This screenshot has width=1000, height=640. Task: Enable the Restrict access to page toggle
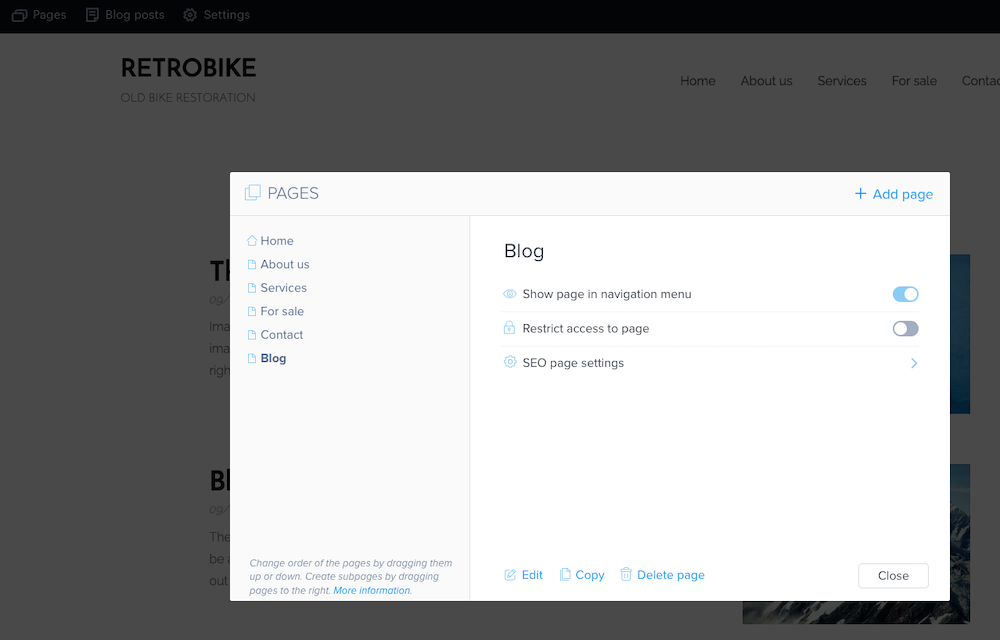click(x=905, y=328)
